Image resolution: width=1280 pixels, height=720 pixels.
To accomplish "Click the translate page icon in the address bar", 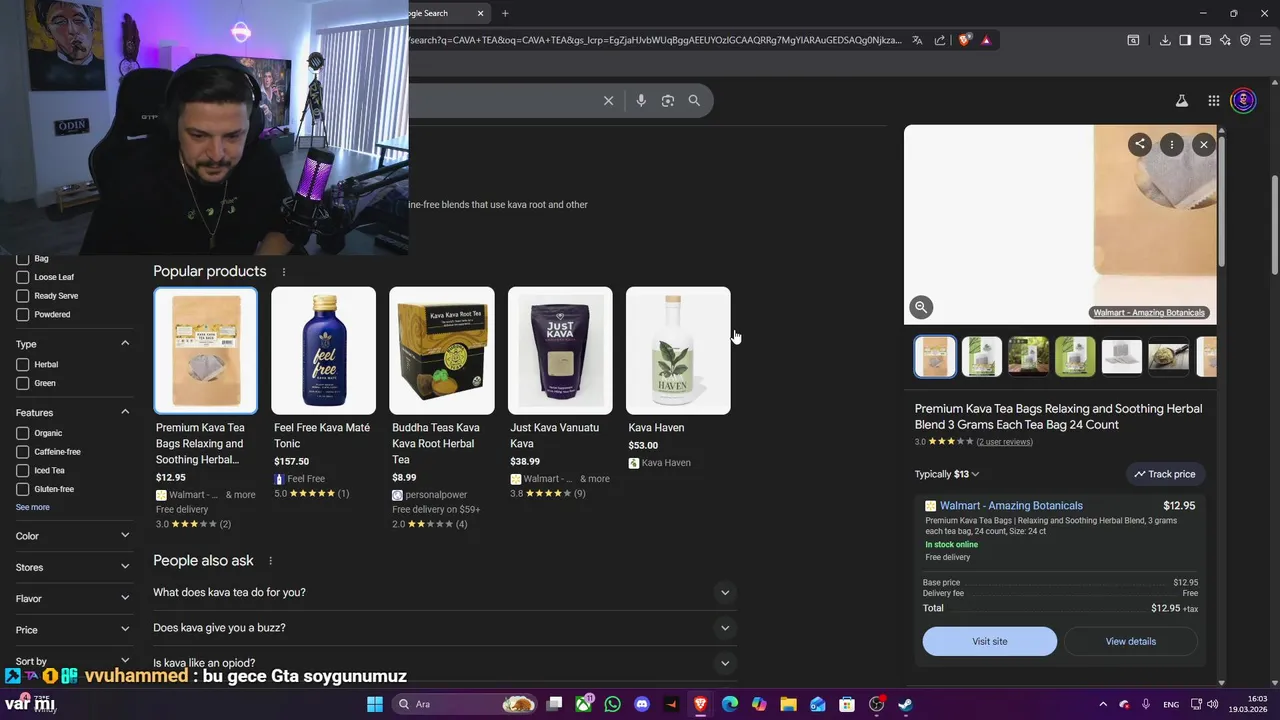I will click(917, 41).
